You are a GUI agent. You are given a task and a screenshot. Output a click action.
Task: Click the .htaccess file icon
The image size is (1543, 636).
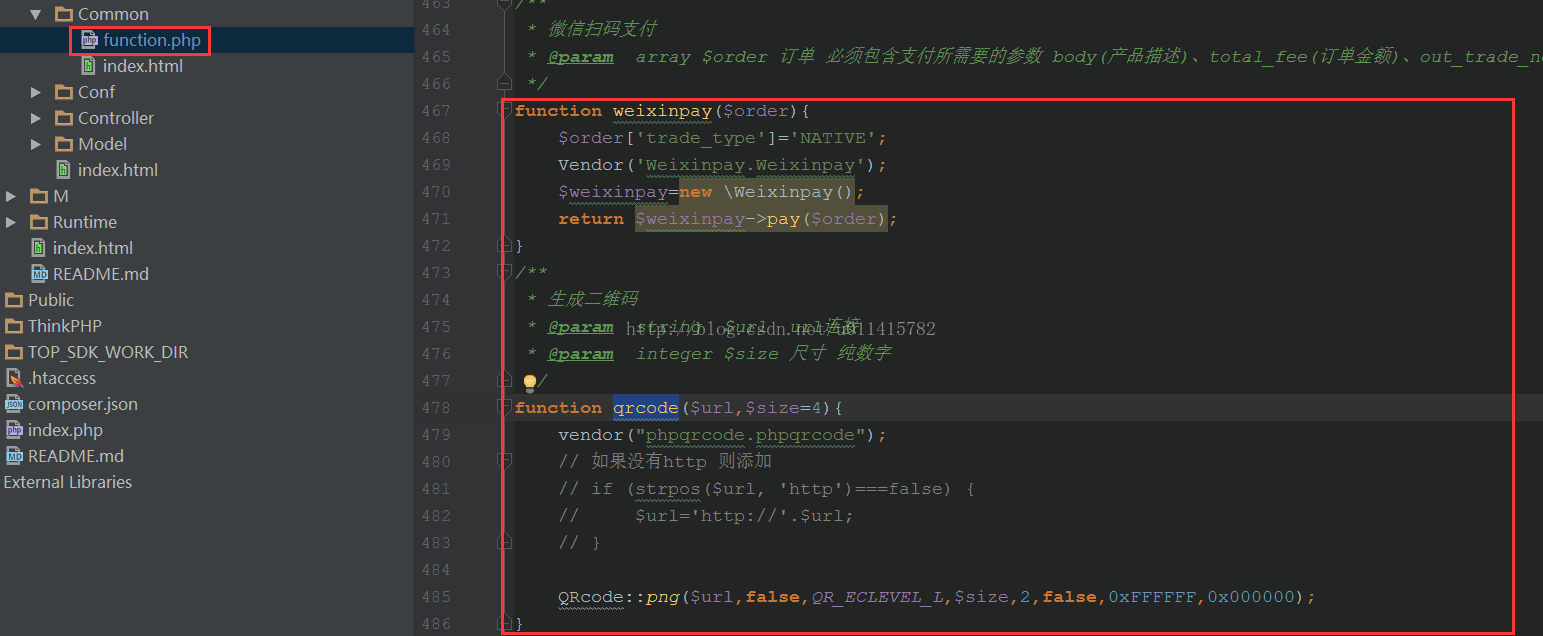14,378
